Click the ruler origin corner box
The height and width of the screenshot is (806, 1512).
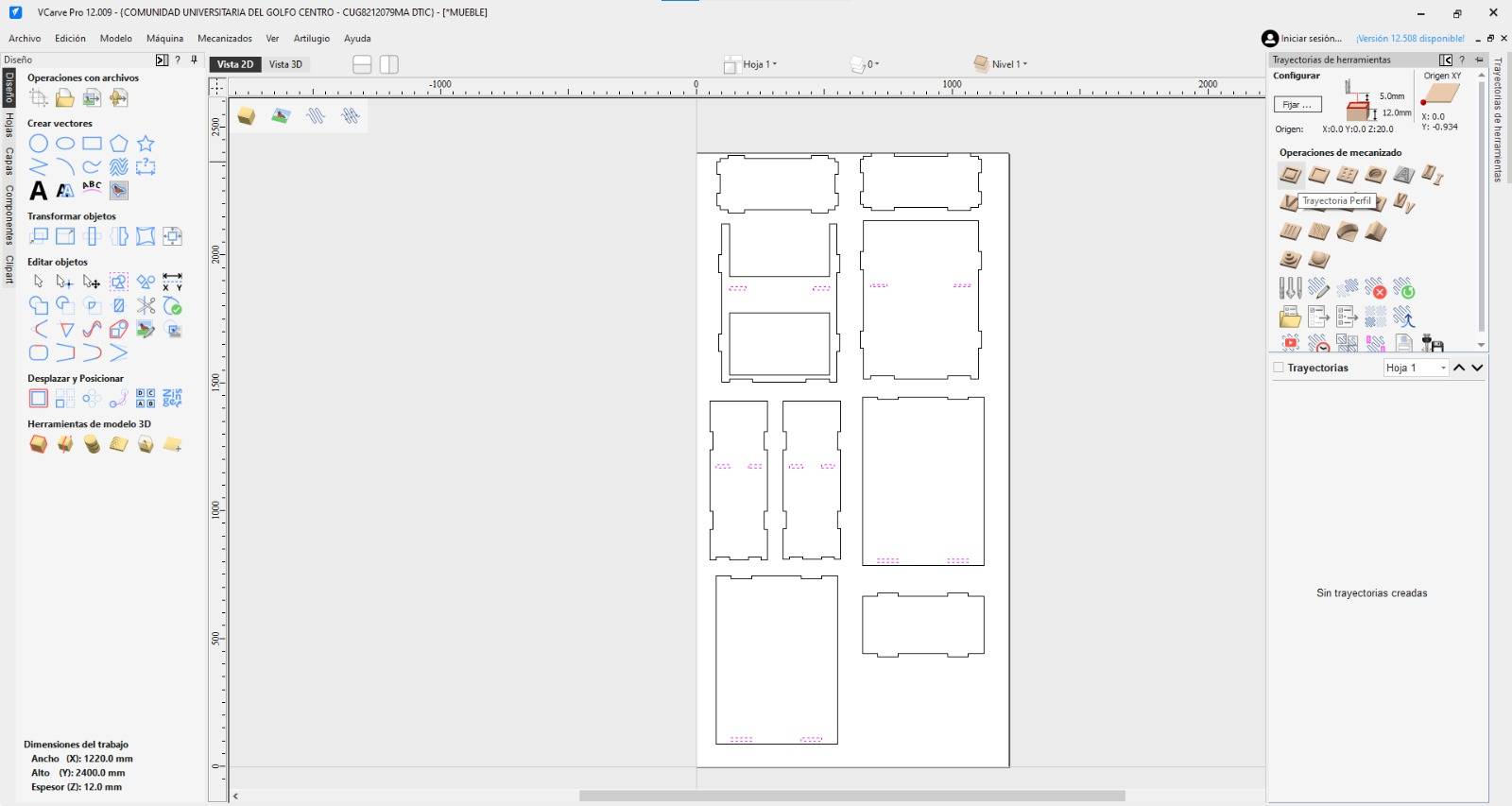pos(217,86)
